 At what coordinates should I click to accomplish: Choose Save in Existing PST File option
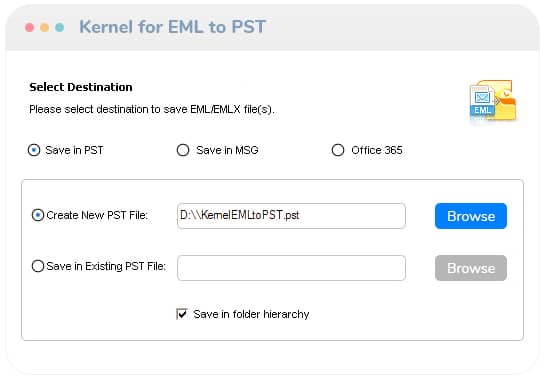[x=38, y=266]
